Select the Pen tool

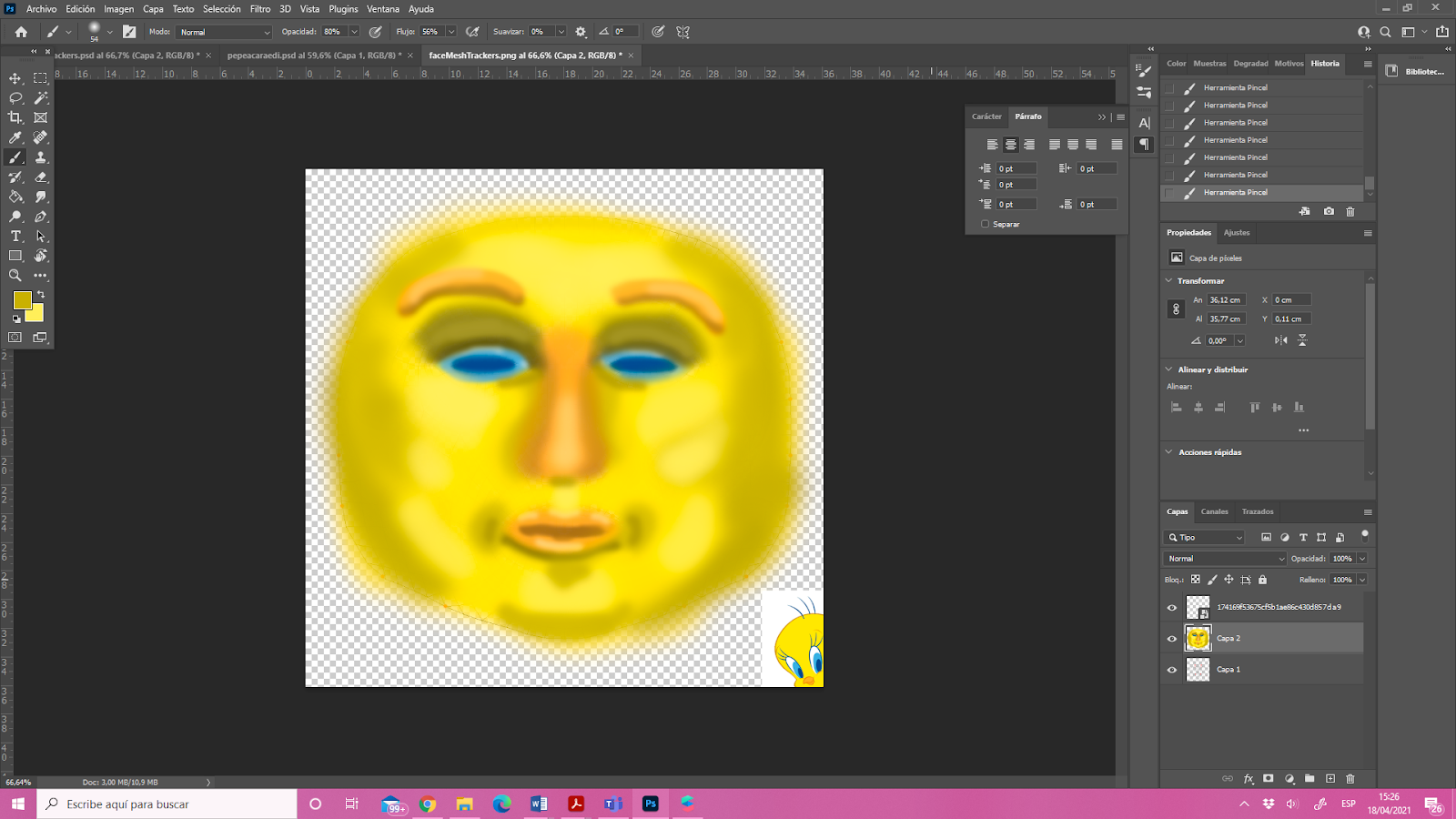[41, 217]
